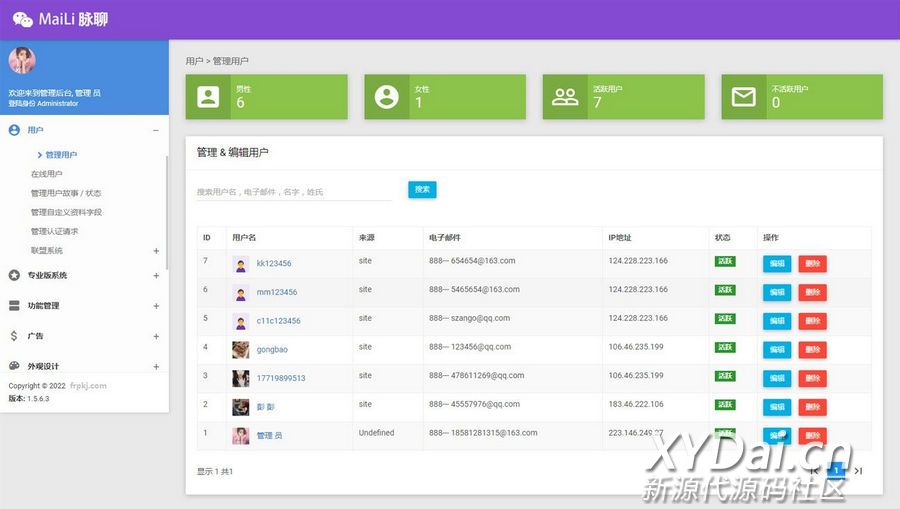Screen dimensions: 900x509
Task: Edit user kk123456 with the 编辑 button
Action: [776, 264]
